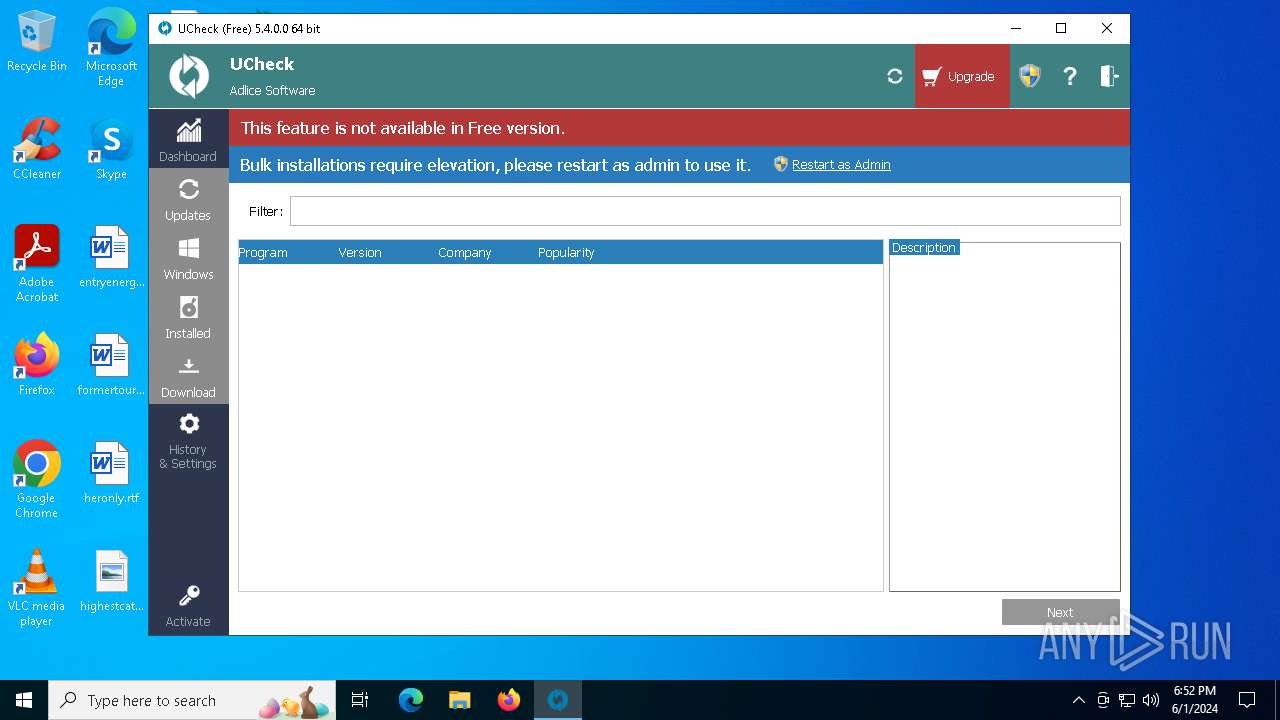Open the notification center

1247,700
